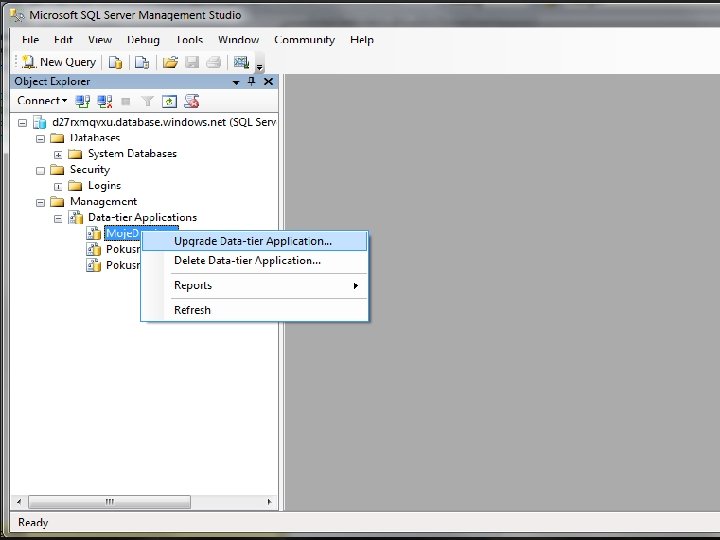
Task: Click the Open File folder icon
Action: point(170,62)
